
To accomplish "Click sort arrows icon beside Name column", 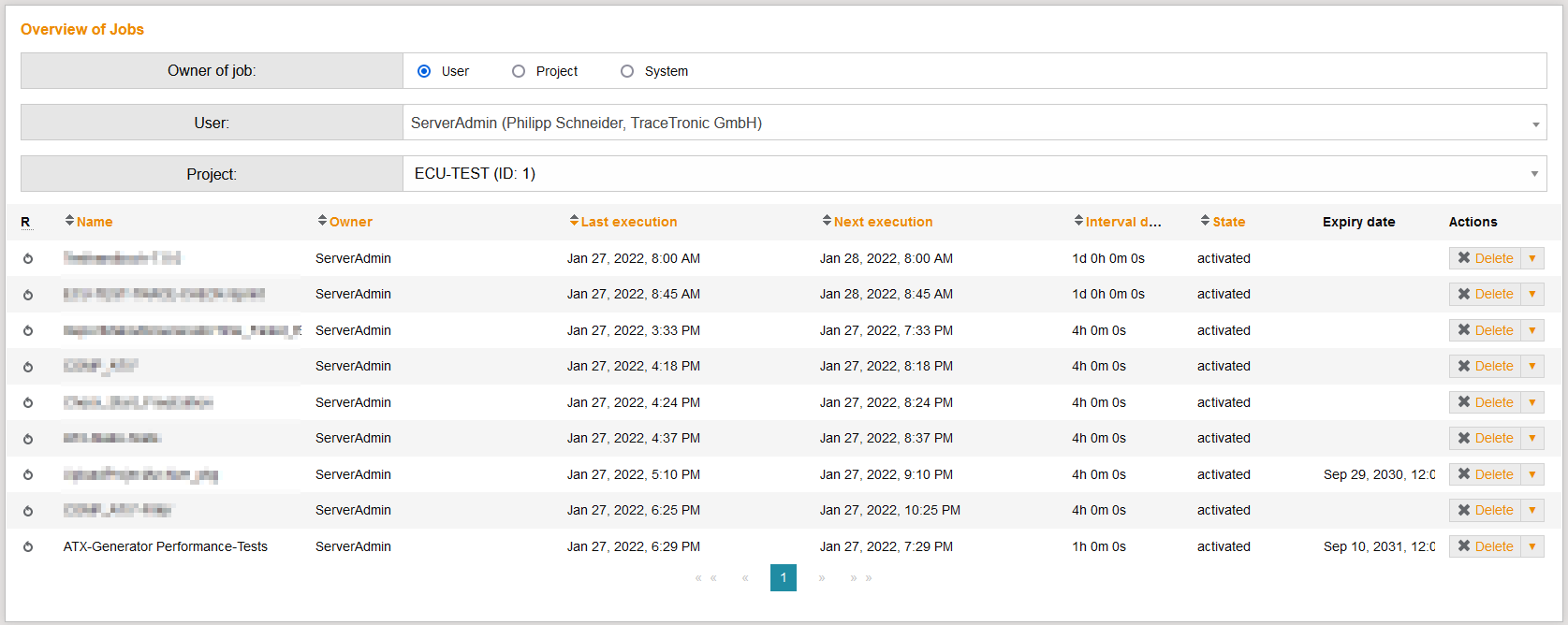I will click(x=69, y=221).
